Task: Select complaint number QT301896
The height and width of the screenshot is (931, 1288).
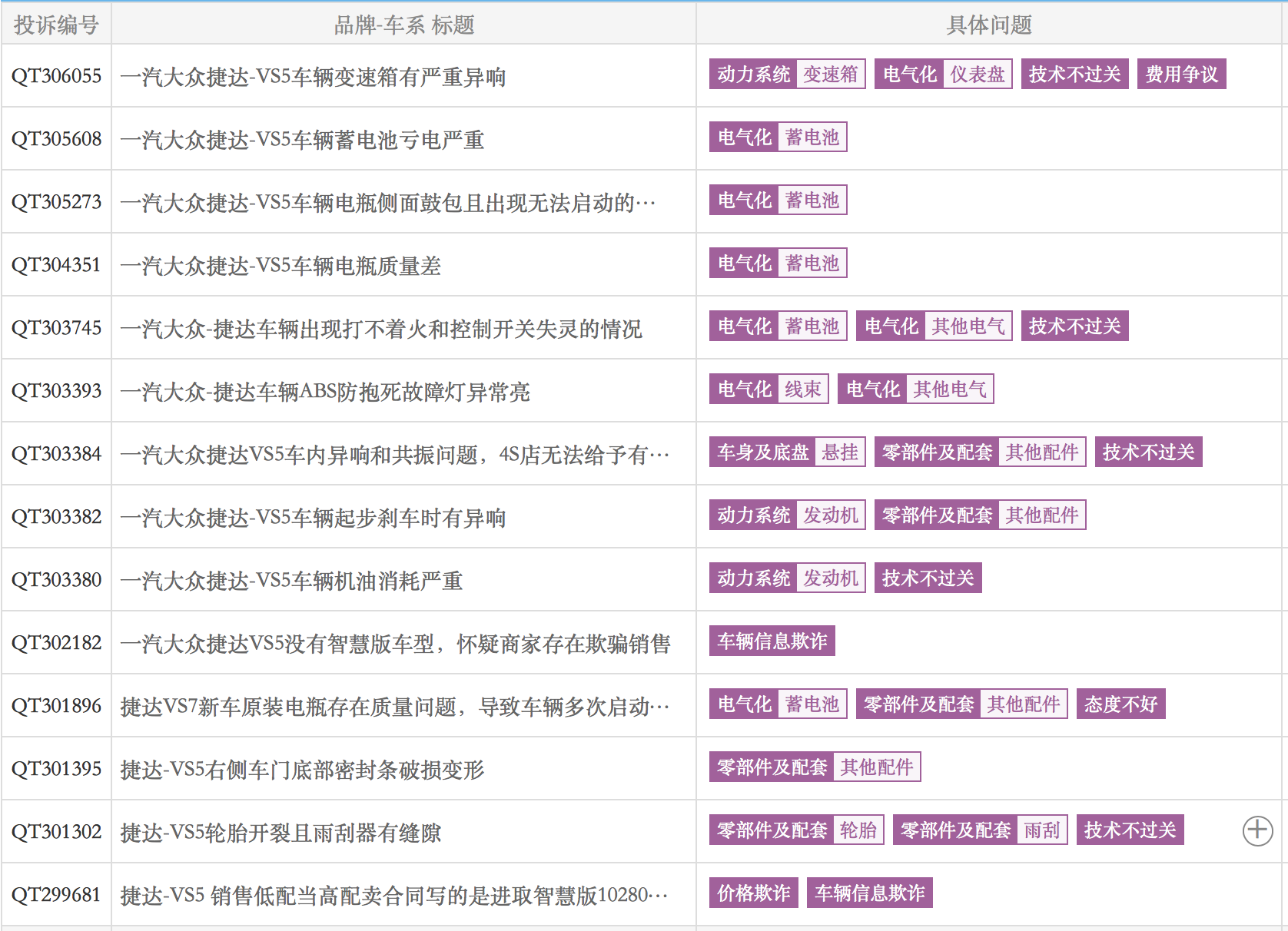Action: tap(56, 706)
